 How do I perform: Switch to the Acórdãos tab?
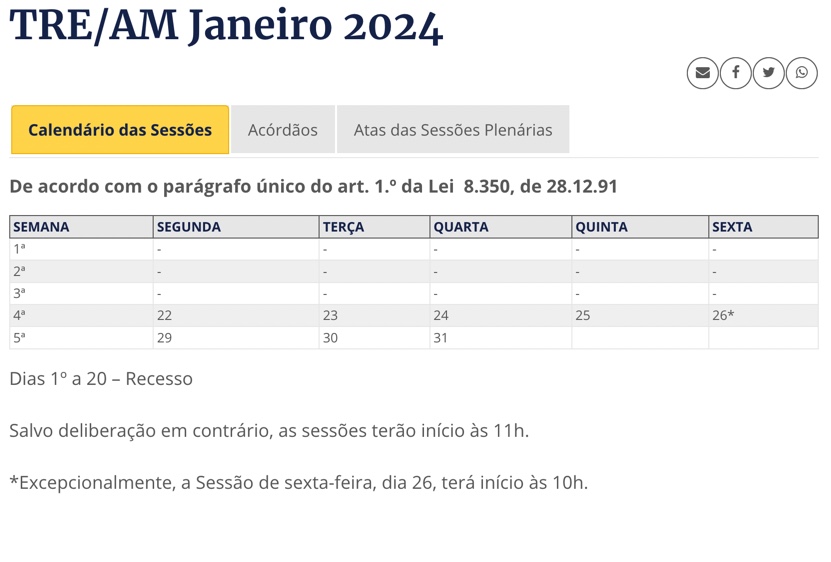(283, 130)
